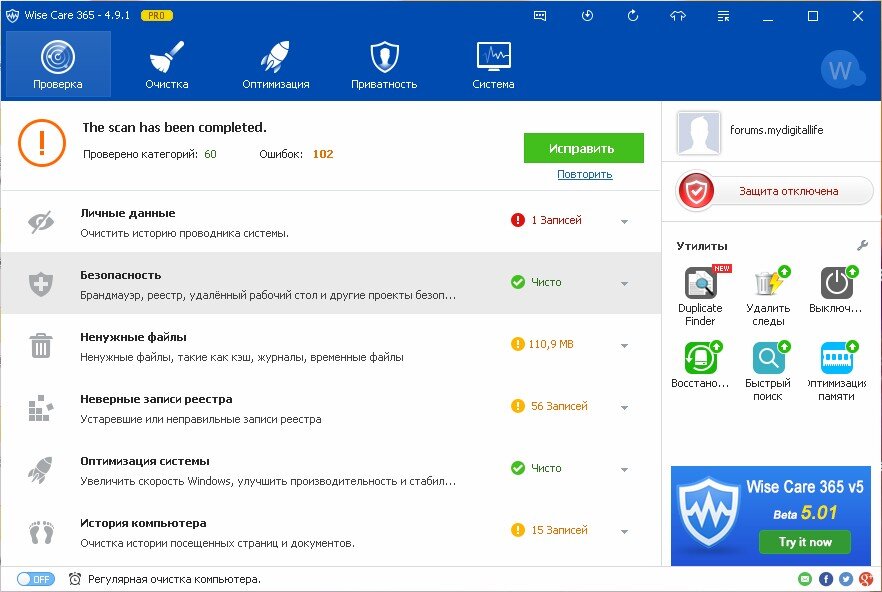Click the alarm clock icon in status bar
The height and width of the screenshot is (592, 882).
click(75, 578)
